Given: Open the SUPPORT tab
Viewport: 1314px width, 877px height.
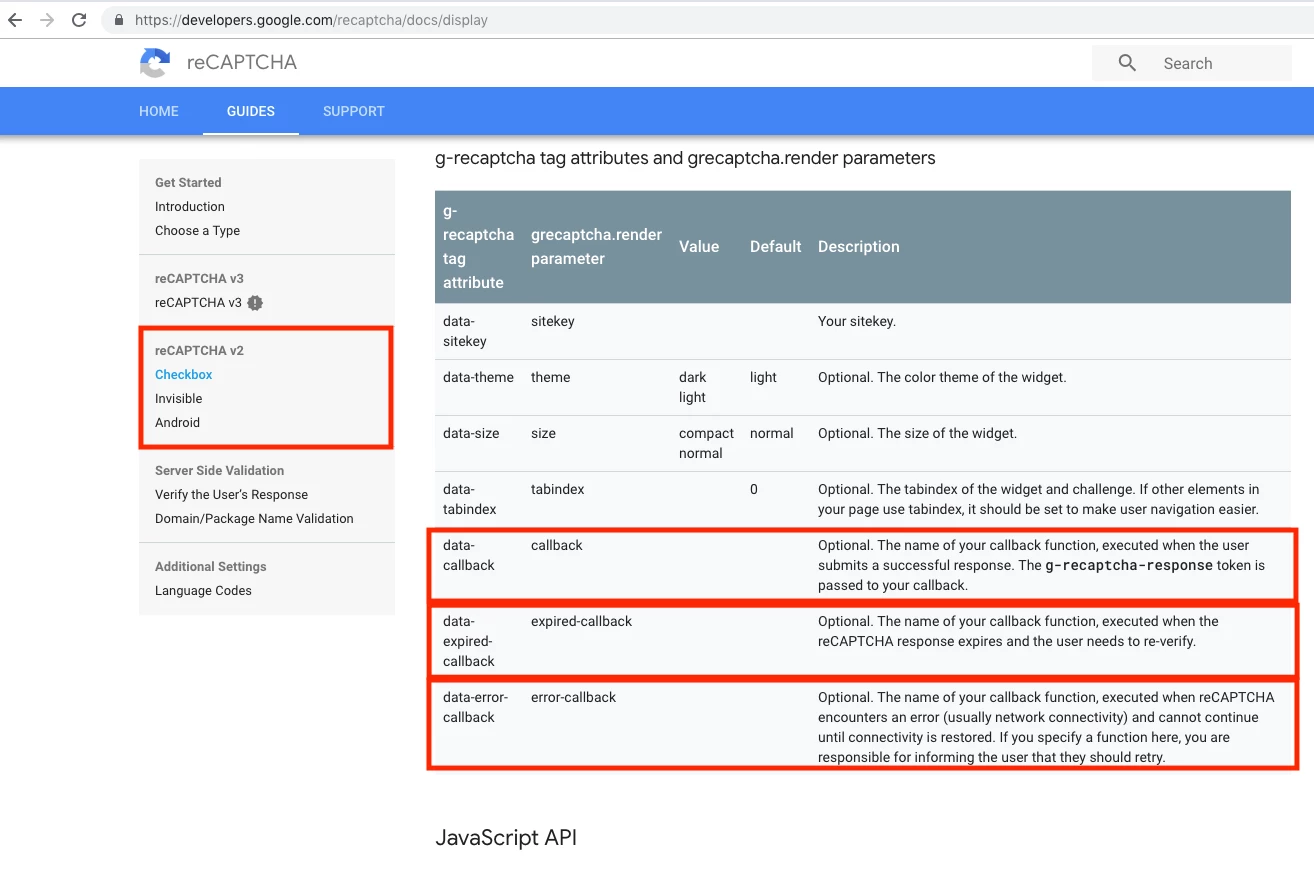Looking at the screenshot, I should (x=354, y=111).
